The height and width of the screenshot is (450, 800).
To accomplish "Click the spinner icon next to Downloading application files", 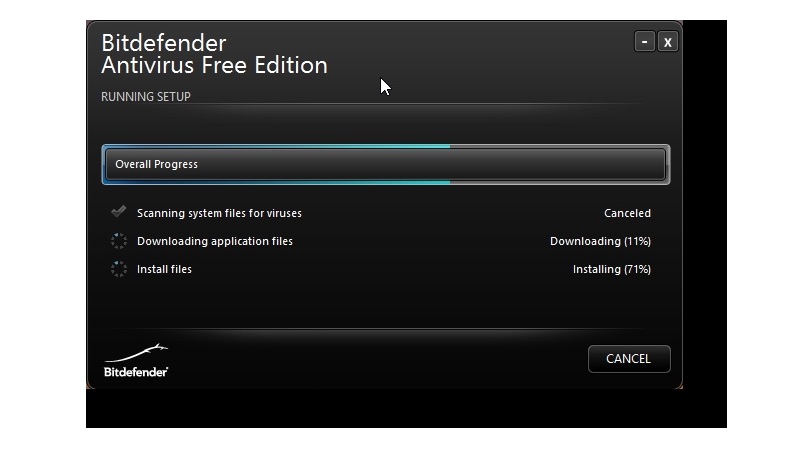I will 118,241.
